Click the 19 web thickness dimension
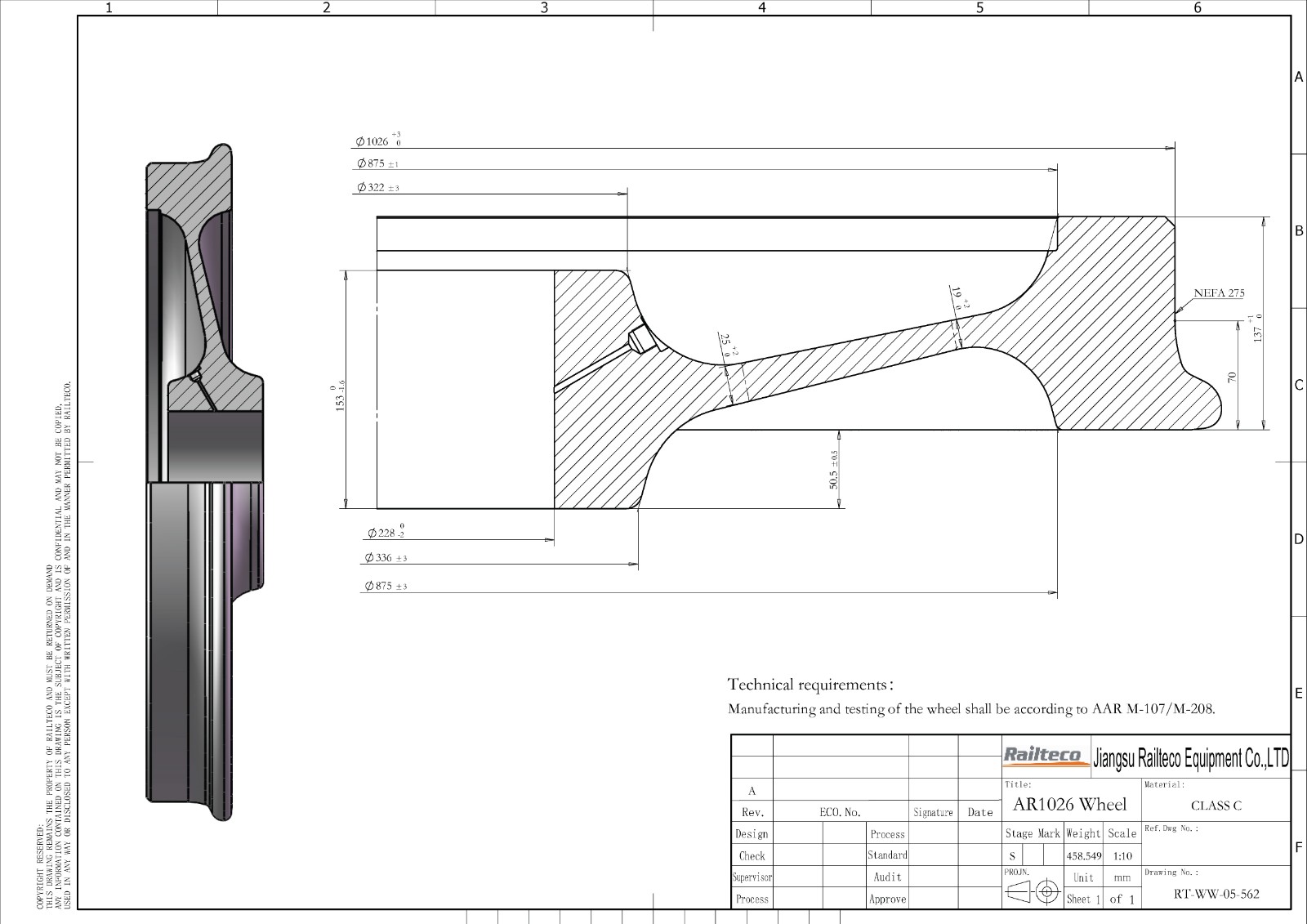1307x924 pixels. (960, 298)
